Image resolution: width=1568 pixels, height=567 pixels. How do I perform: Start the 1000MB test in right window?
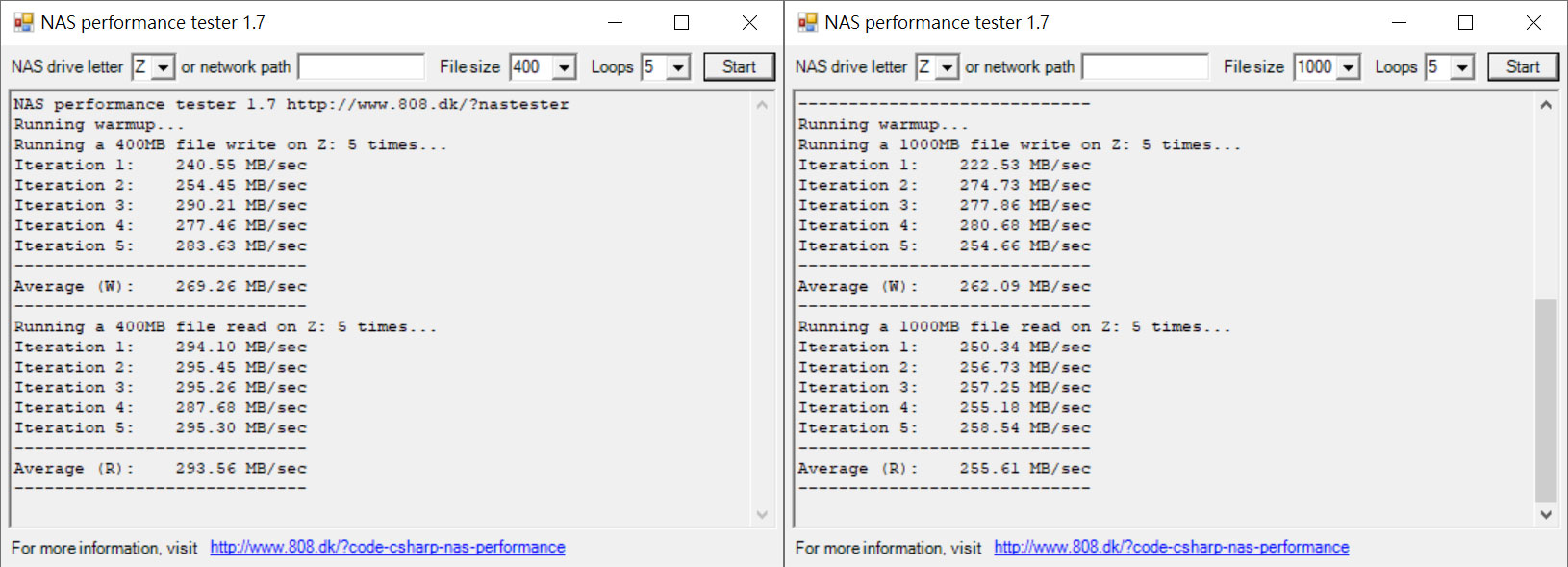(1523, 66)
